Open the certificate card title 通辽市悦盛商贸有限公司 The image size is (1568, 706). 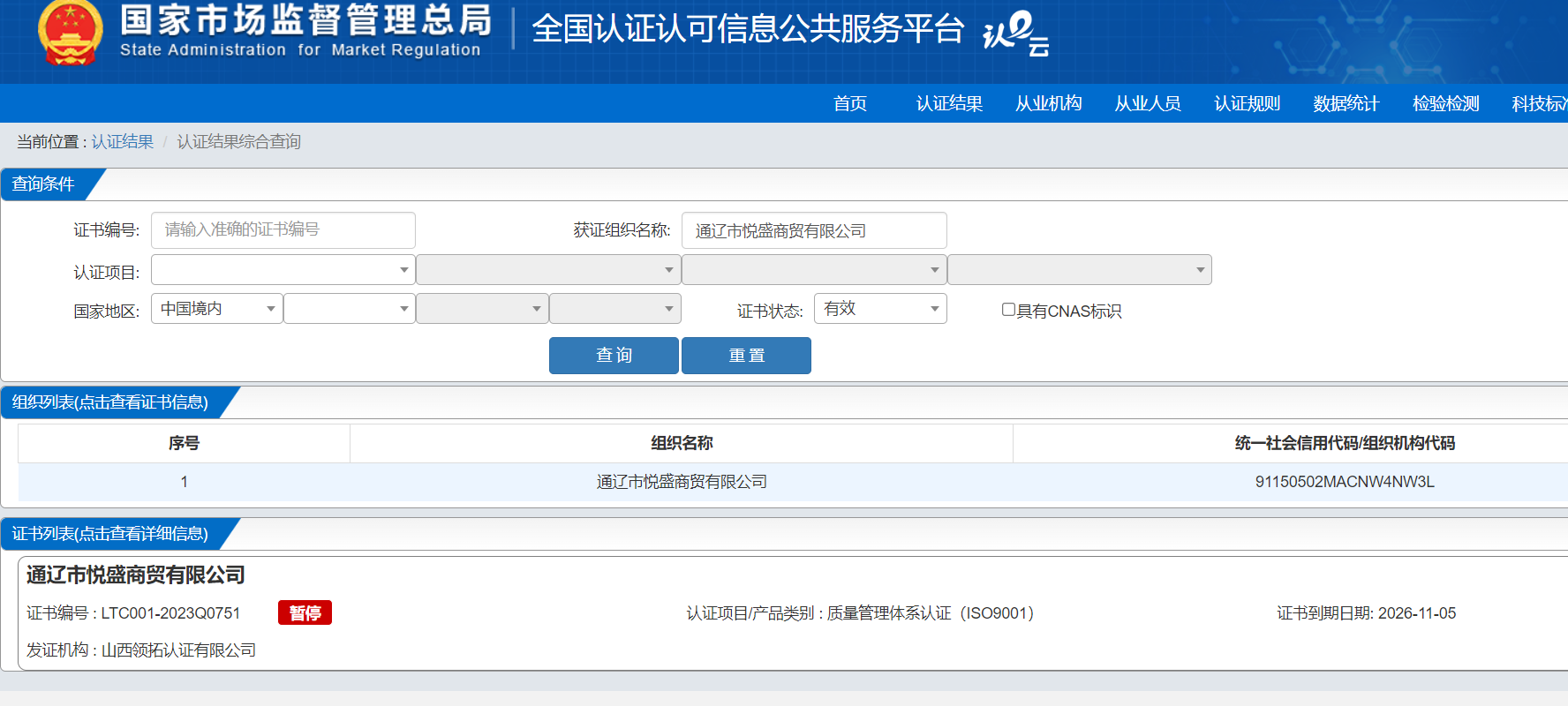(x=136, y=575)
